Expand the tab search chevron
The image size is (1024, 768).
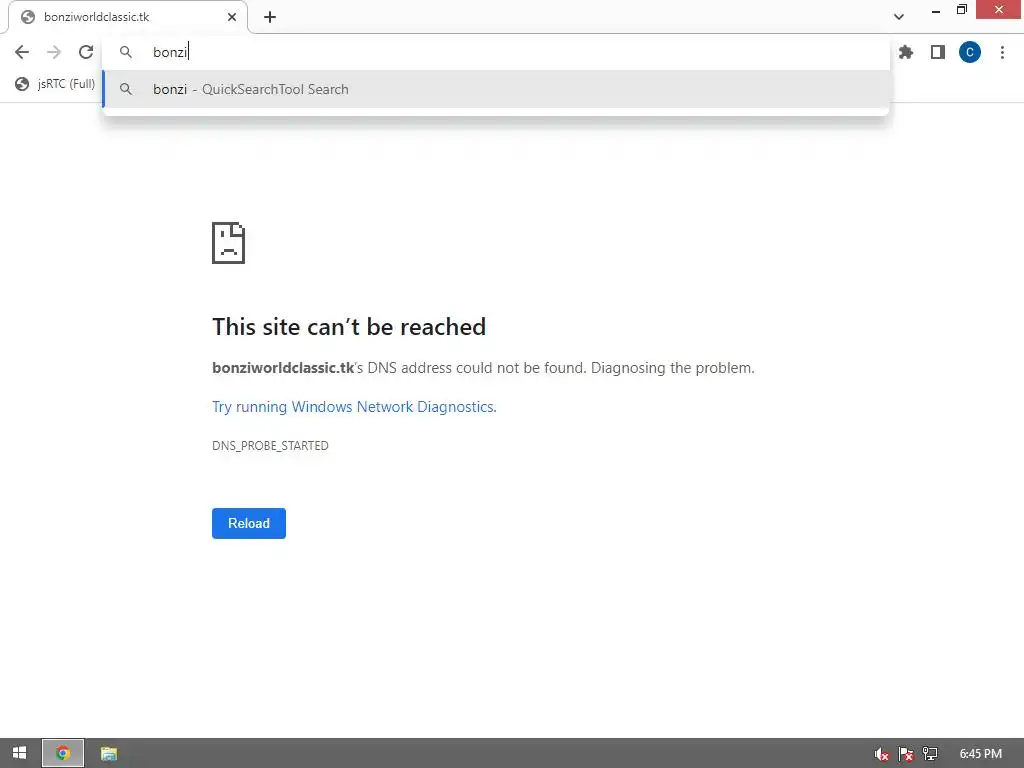899,17
